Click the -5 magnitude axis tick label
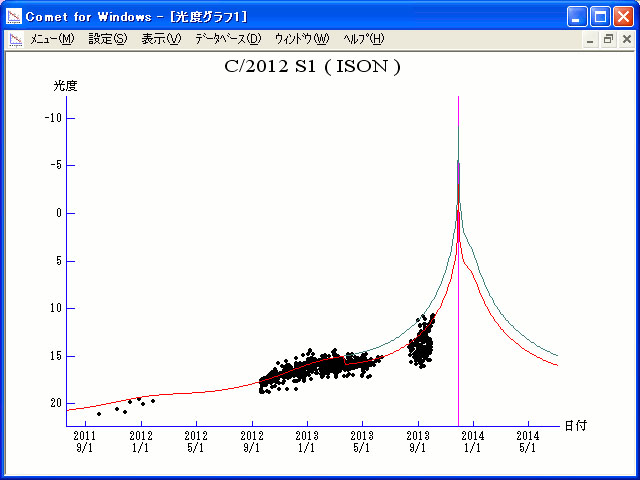This screenshot has width=640, height=480. click(x=56, y=165)
